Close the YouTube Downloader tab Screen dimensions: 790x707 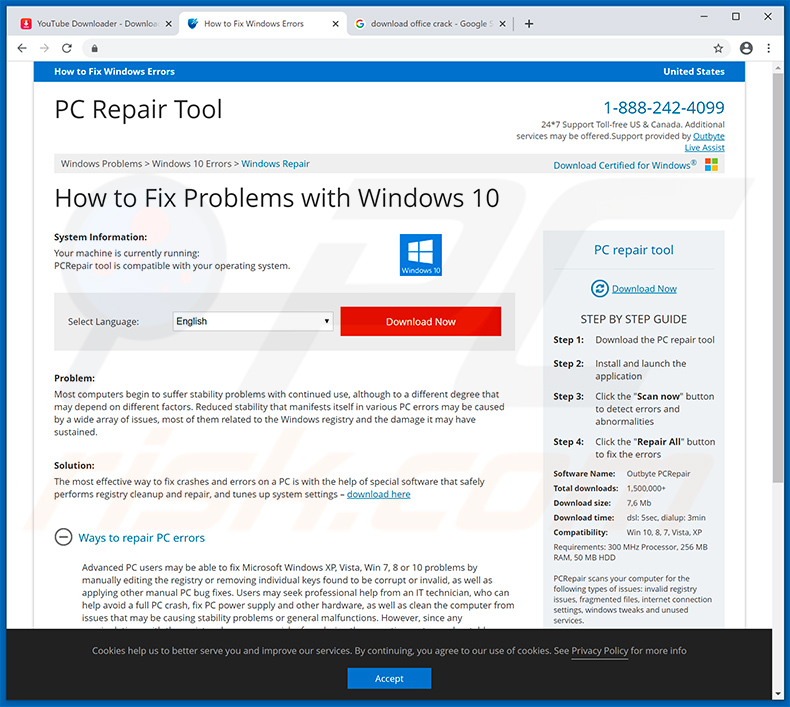pos(168,24)
